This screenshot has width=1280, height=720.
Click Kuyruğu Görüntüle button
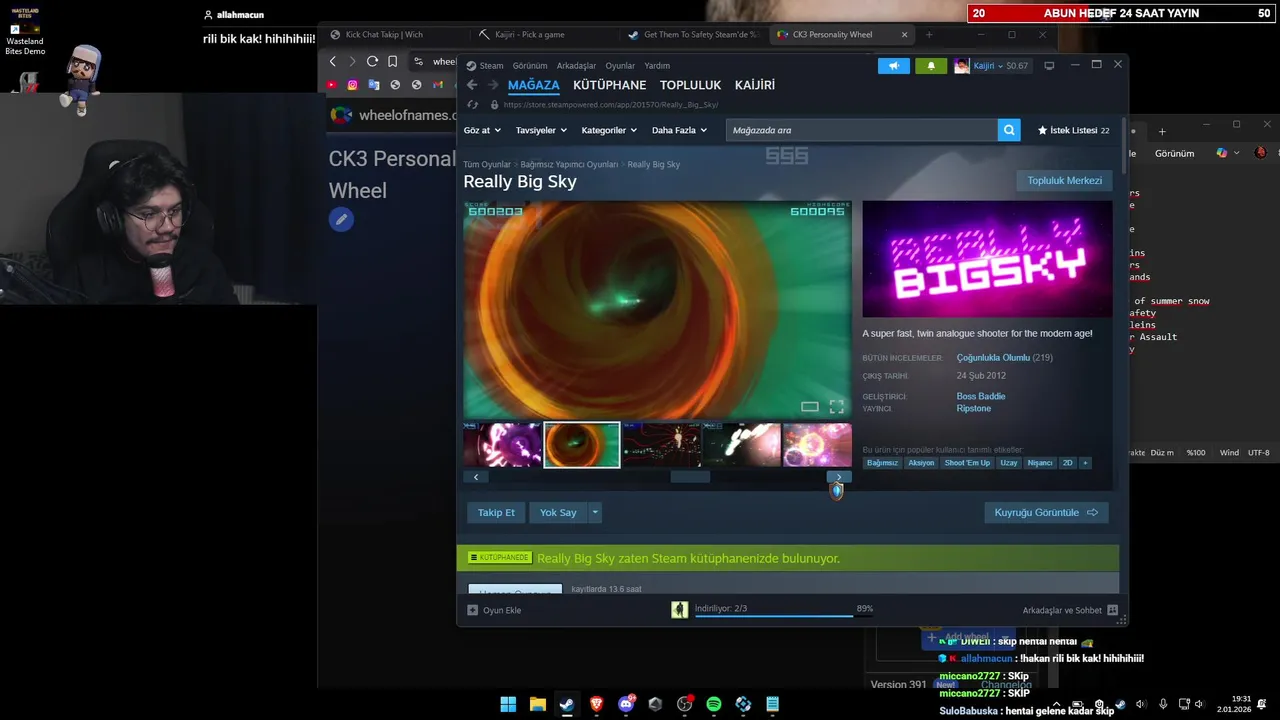point(1046,512)
